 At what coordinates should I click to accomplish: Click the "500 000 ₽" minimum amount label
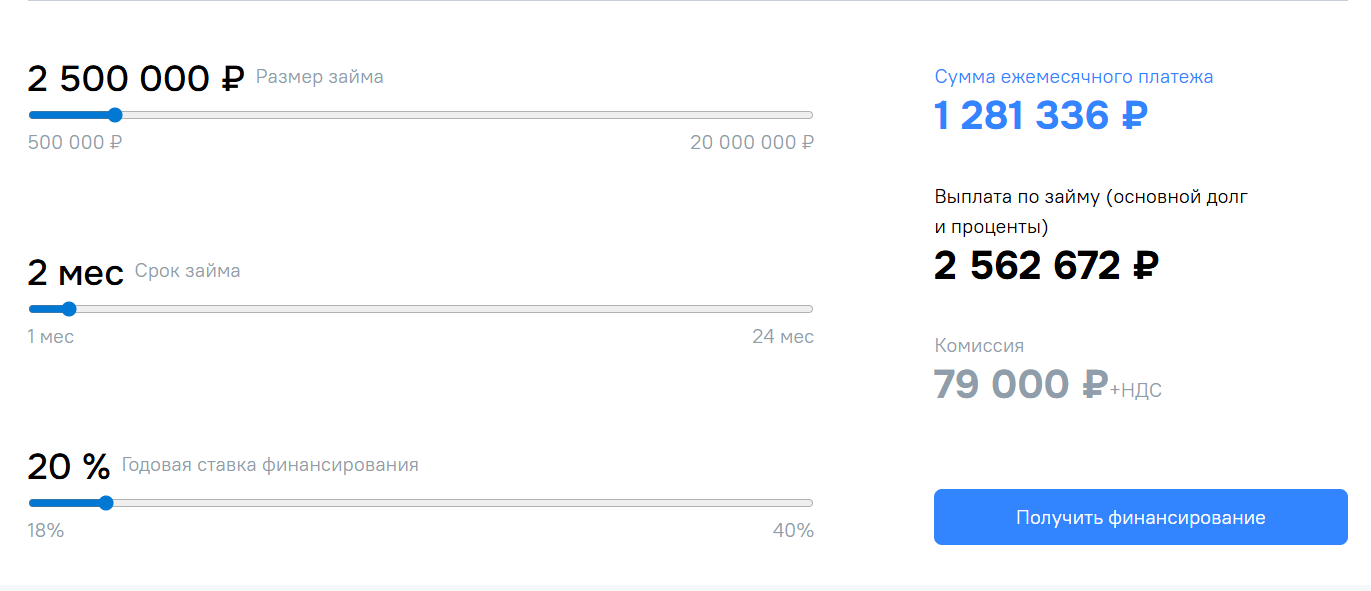point(75,142)
